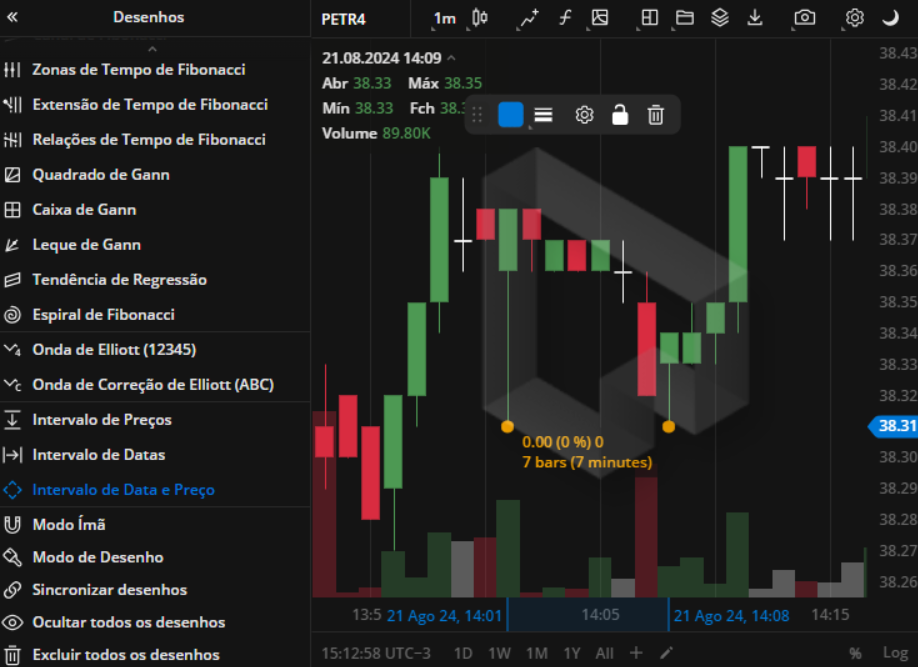Open the chart layout grid icon
Screen dimensions: 918x667
pos(650,18)
